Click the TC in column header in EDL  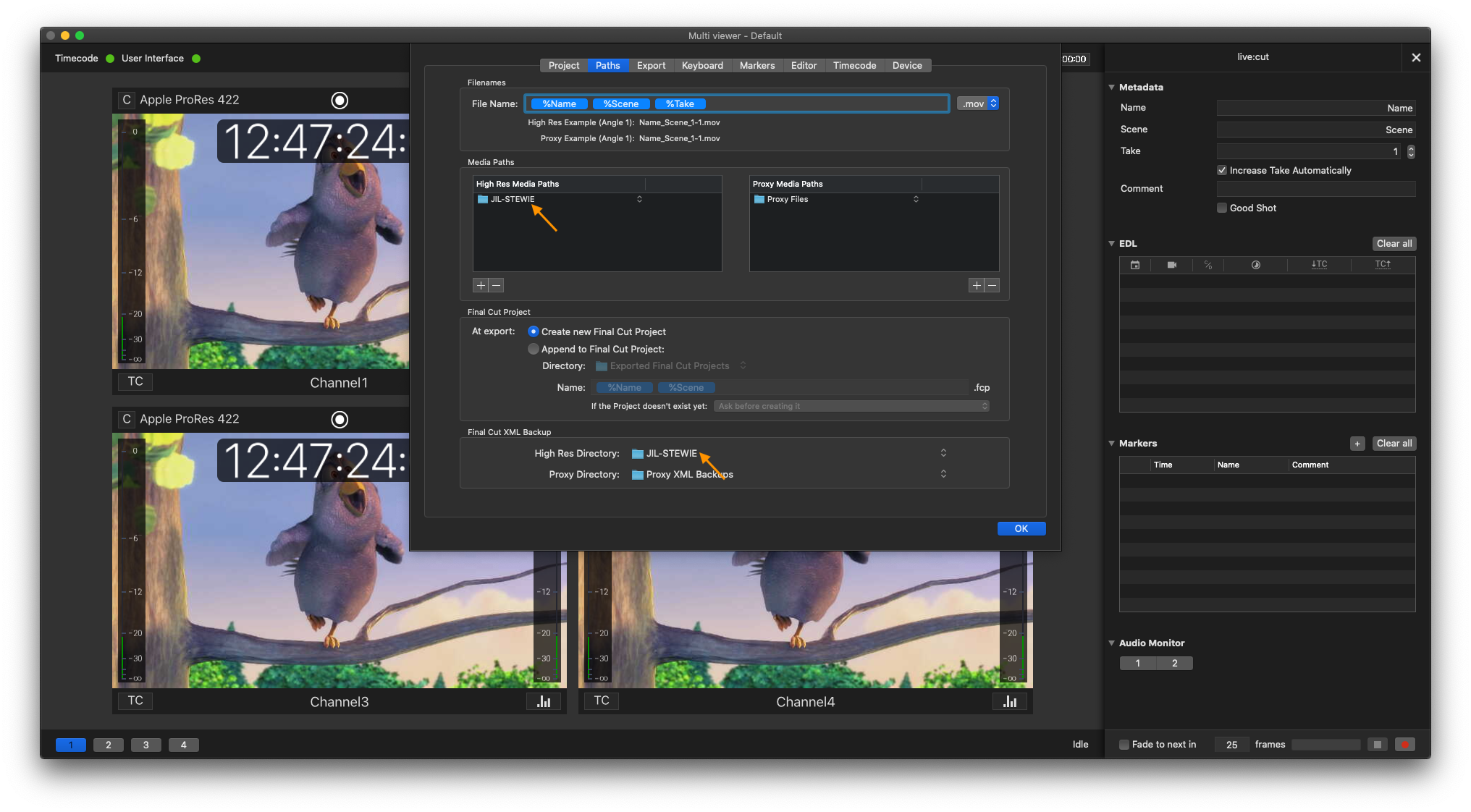[1319, 265]
